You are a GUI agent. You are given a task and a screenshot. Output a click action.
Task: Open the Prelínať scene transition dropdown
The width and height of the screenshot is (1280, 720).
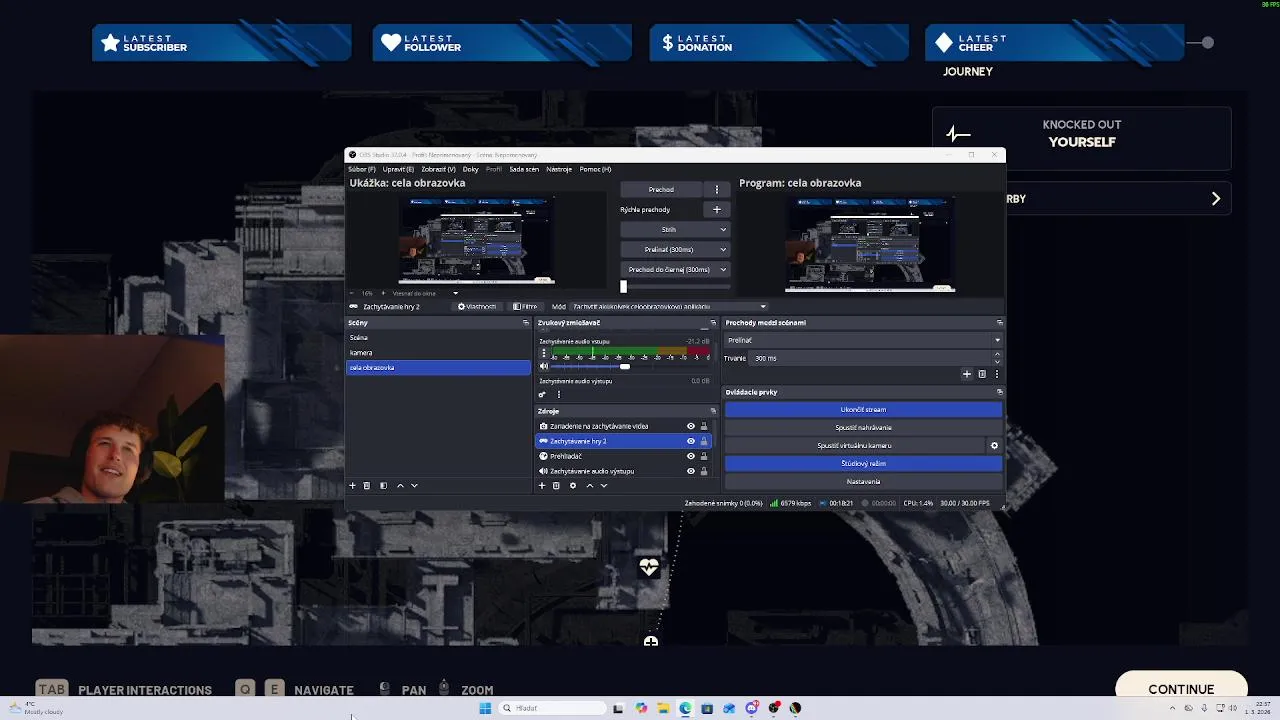point(863,340)
